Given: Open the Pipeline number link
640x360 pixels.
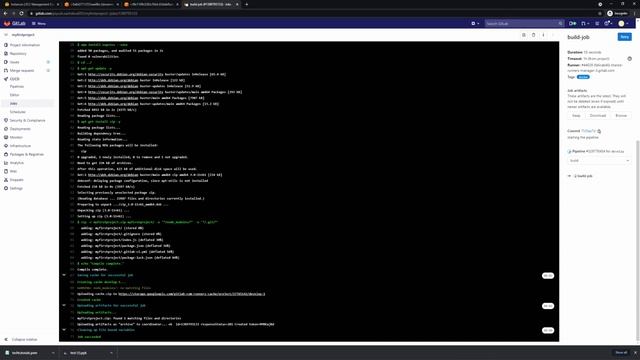Looking at the screenshot, I should pos(596,151).
